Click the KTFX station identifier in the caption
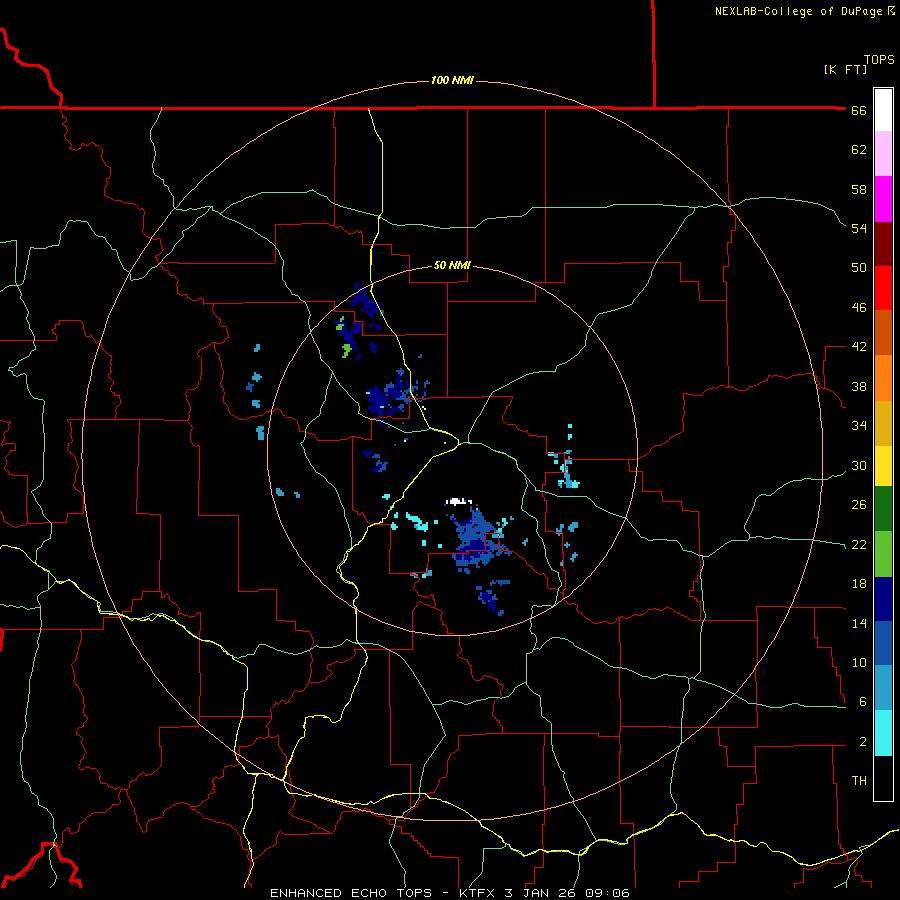900x900 pixels. click(478, 893)
